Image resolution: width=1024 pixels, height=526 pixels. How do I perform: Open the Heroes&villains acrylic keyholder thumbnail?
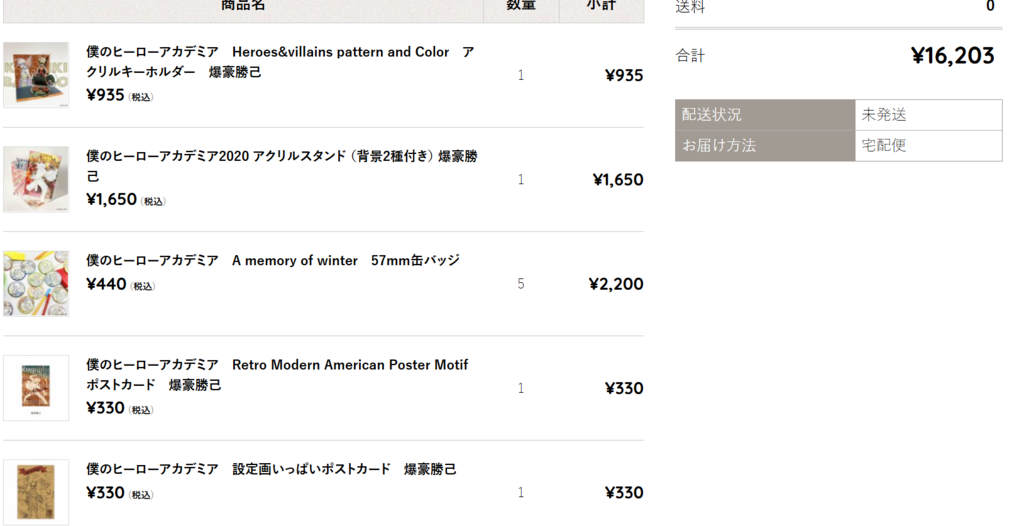tap(36, 75)
